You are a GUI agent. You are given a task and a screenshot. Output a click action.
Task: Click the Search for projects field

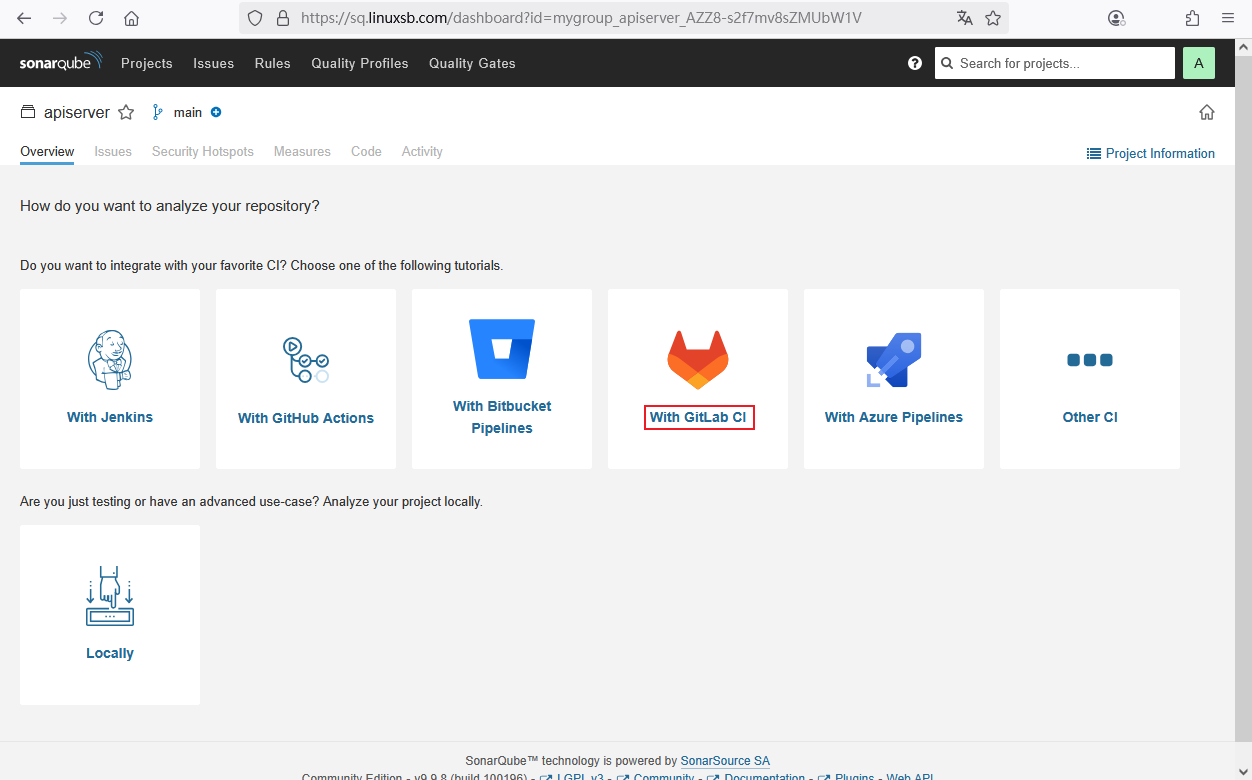[1055, 63]
